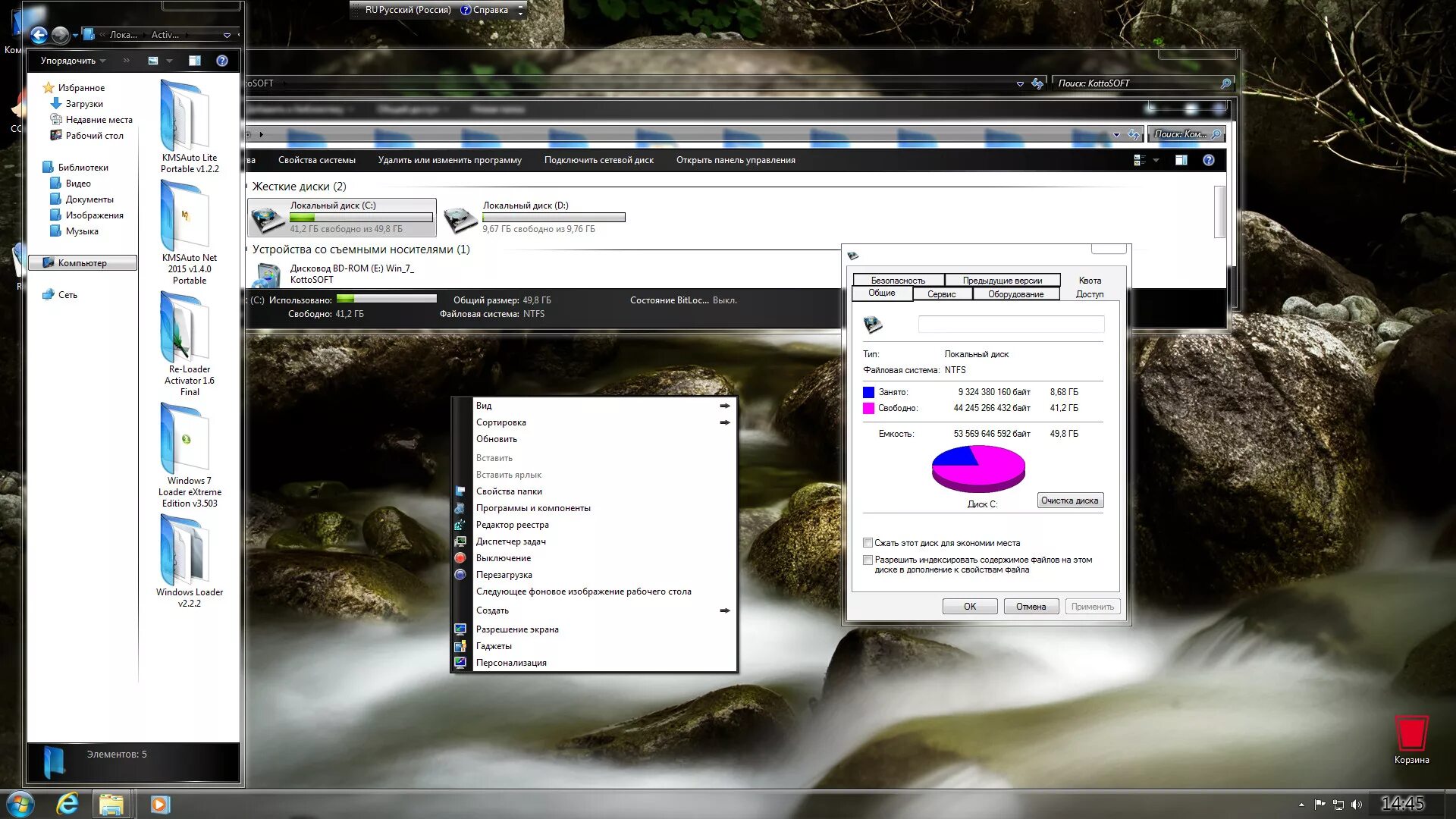The image size is (1456, 819).
Task: Switch to Безопасность tab
Action: tap(898, 281)
